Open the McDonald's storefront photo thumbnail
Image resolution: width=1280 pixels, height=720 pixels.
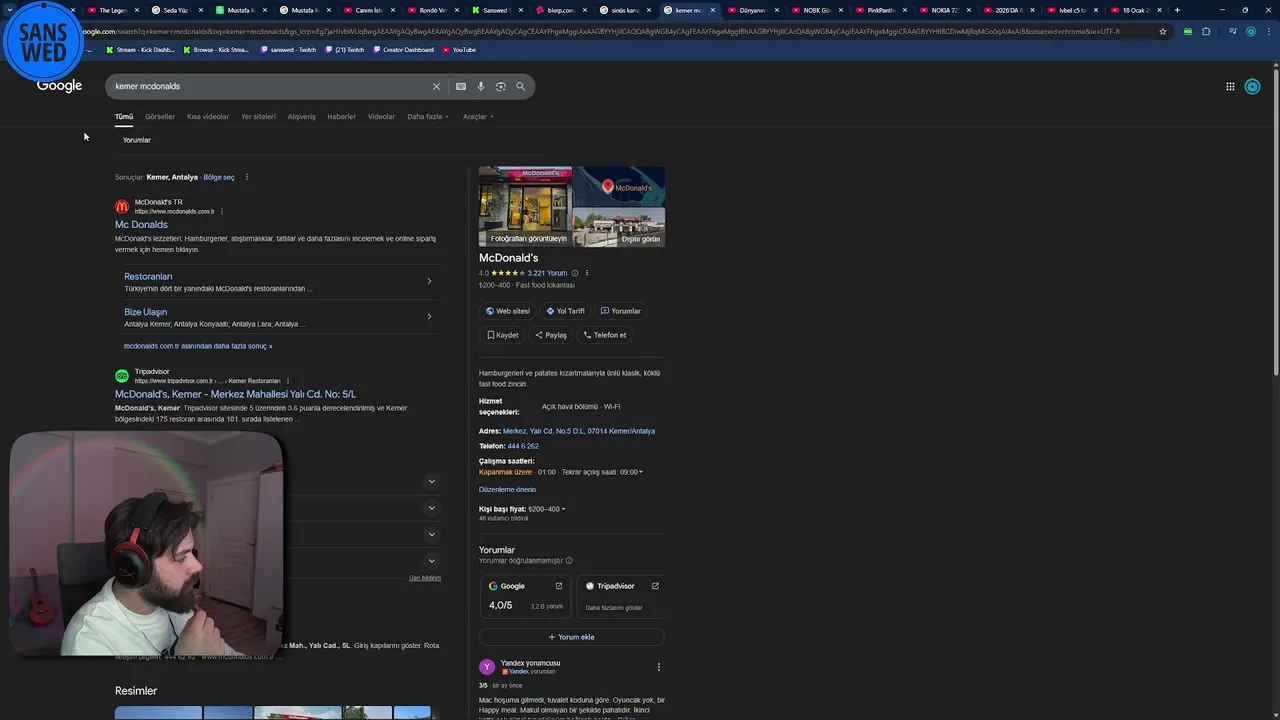pyautogui.click(x=525, y=206)
